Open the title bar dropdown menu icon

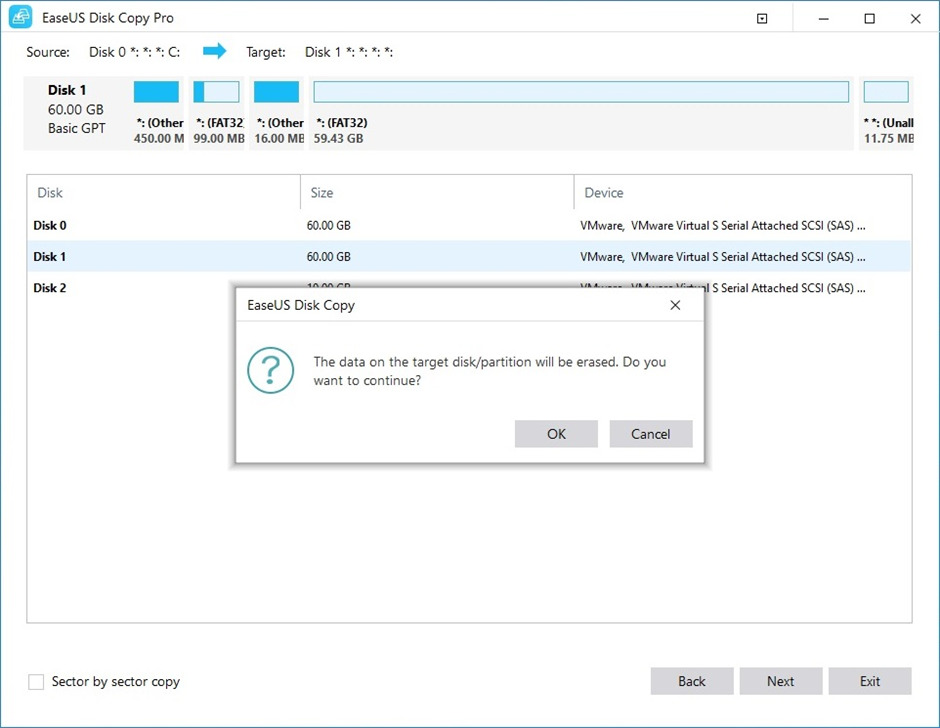pyautogui.click(x=762, y=19)
